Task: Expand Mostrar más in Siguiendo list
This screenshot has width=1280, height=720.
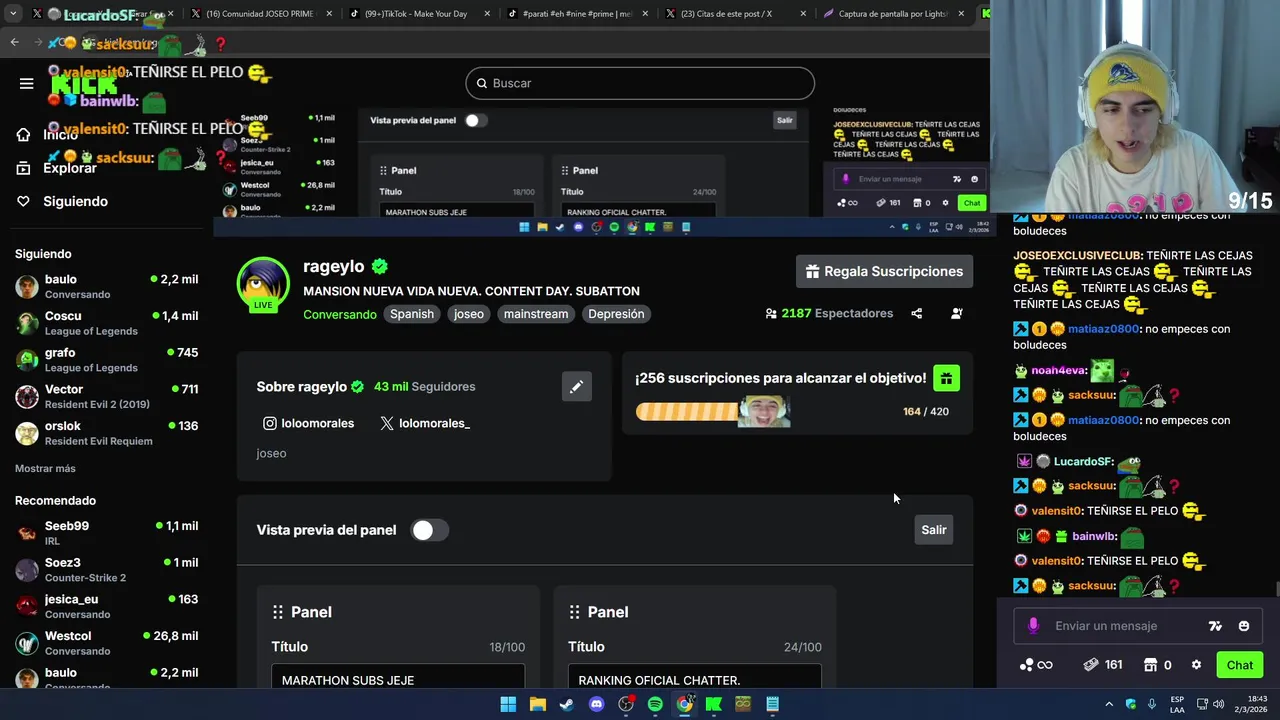Action: pyautogui.click(x=45, y=468)
